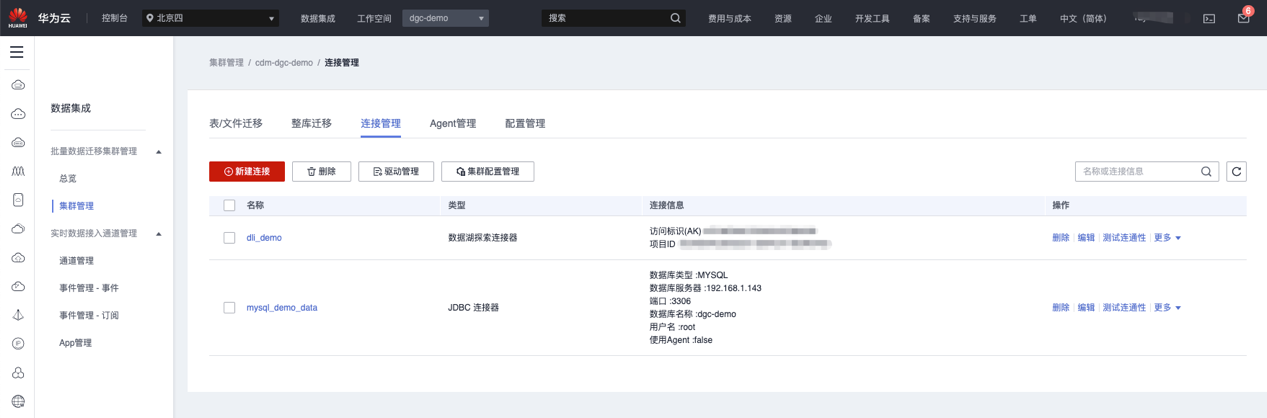1267x418 pixels.
Task: Open the cloud shell terminal icon
Action: [1209, 18]
